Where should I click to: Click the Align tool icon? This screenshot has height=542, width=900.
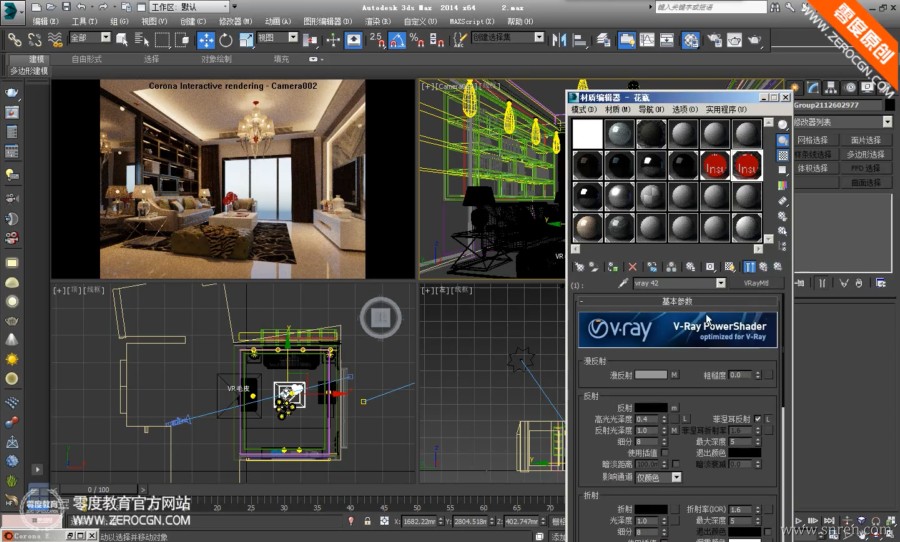pos(580,40)
